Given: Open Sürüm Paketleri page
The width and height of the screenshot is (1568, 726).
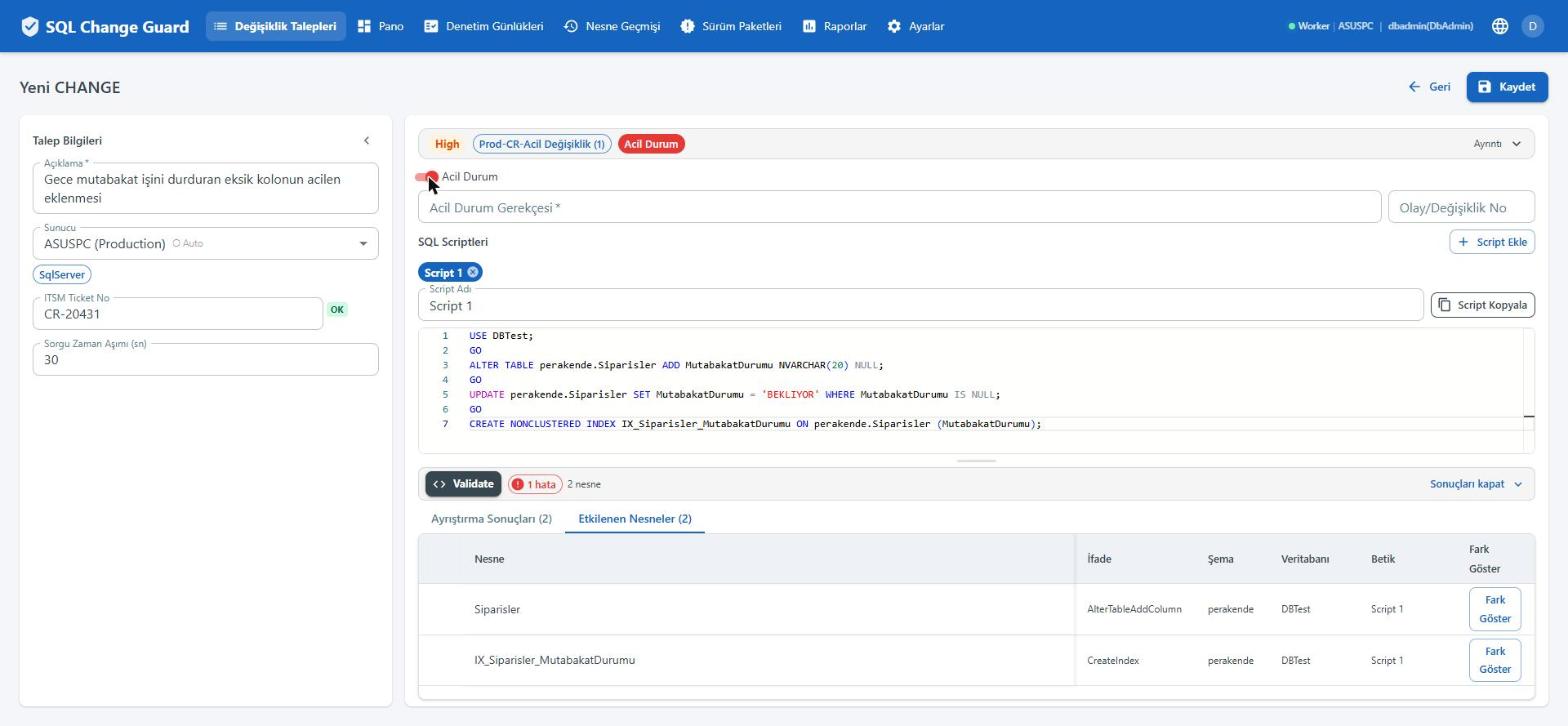Looking at the screenshot, I should point(731,27).
